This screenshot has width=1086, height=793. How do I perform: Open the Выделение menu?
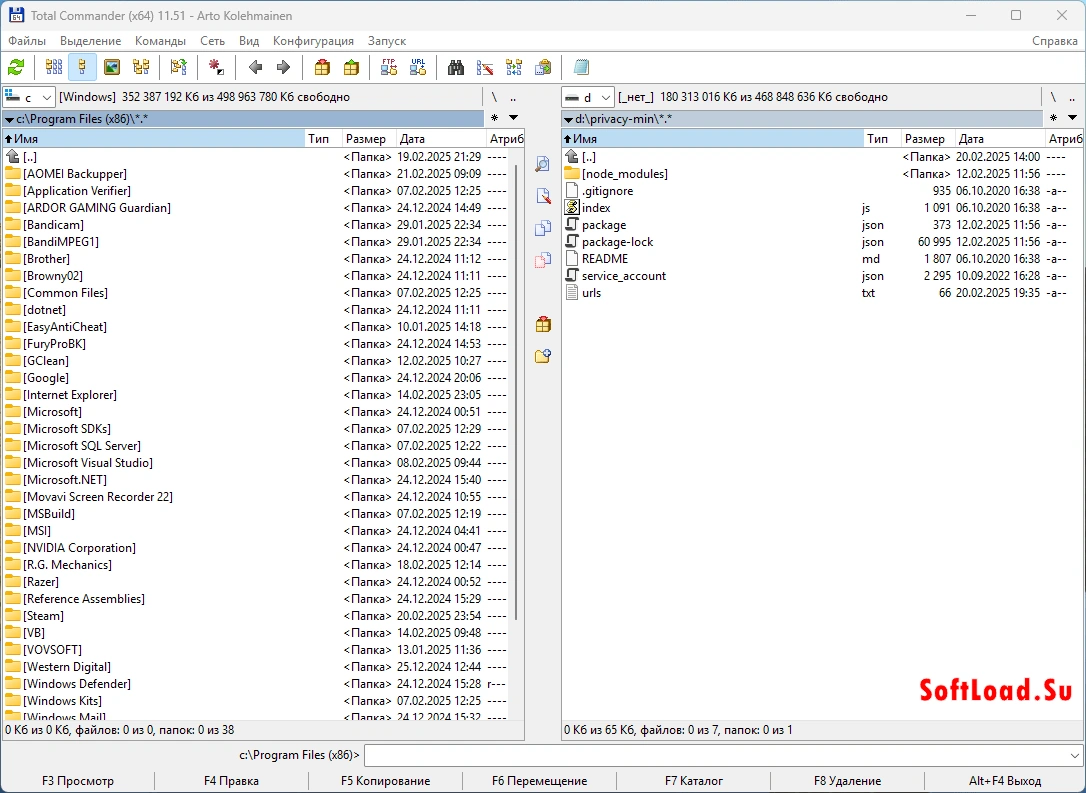(x=90, y=41)
